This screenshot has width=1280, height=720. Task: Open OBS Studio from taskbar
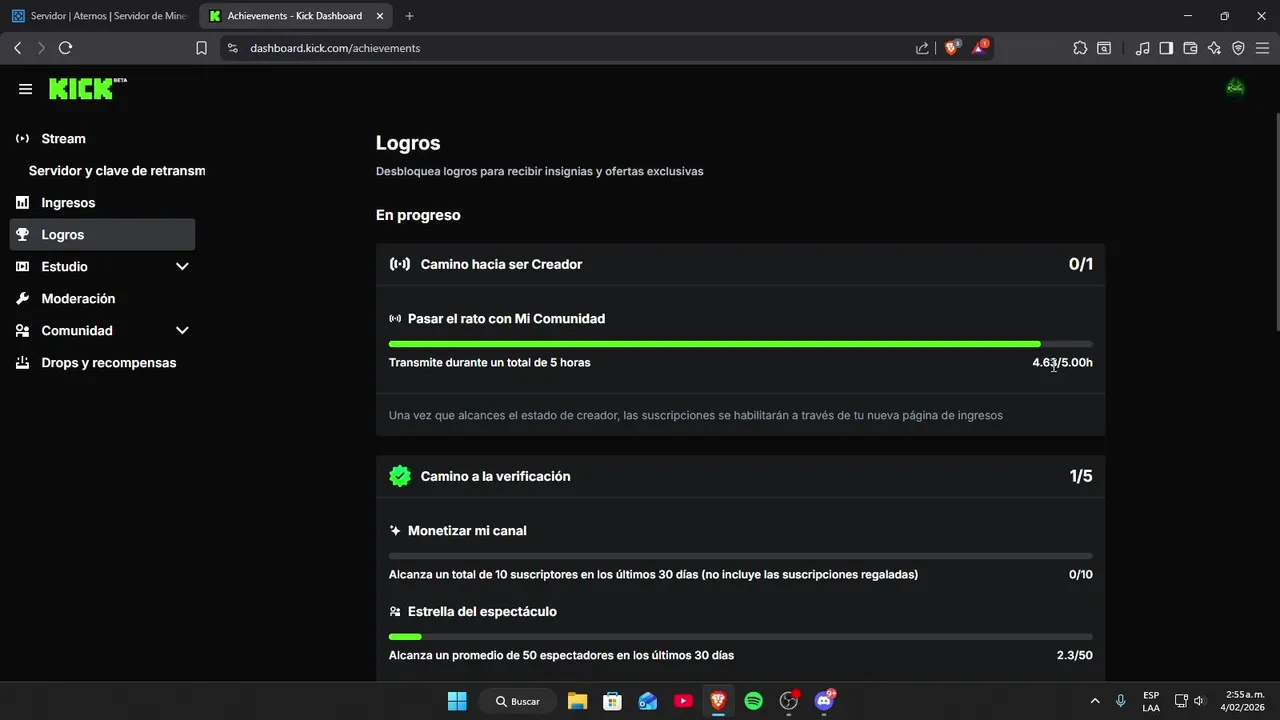click(789, 701)
